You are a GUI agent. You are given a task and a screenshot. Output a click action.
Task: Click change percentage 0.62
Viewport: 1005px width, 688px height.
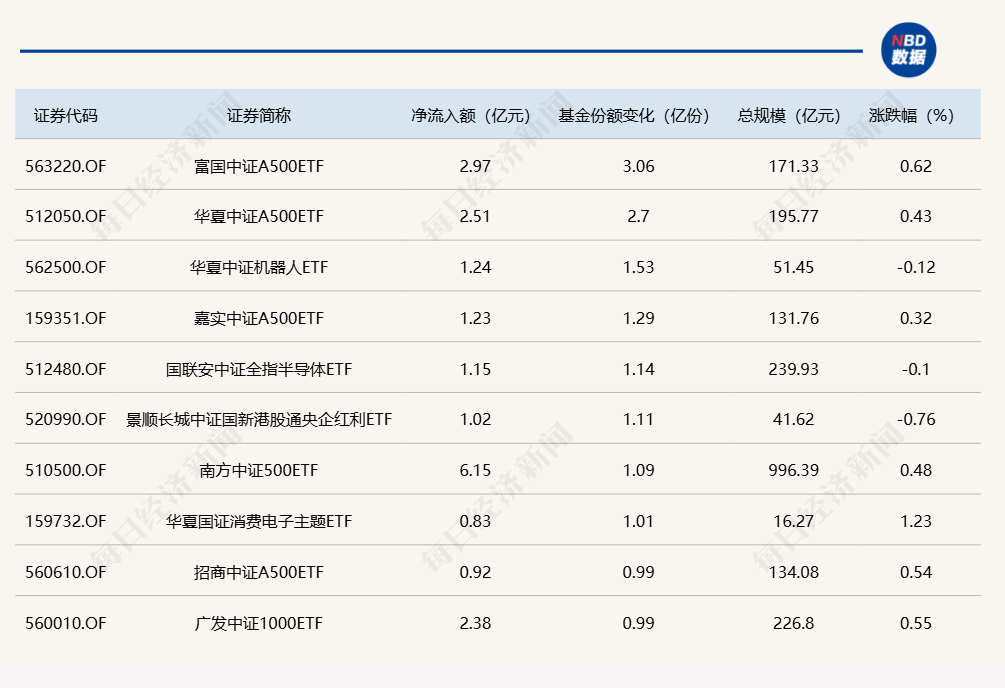click(916, 166)
